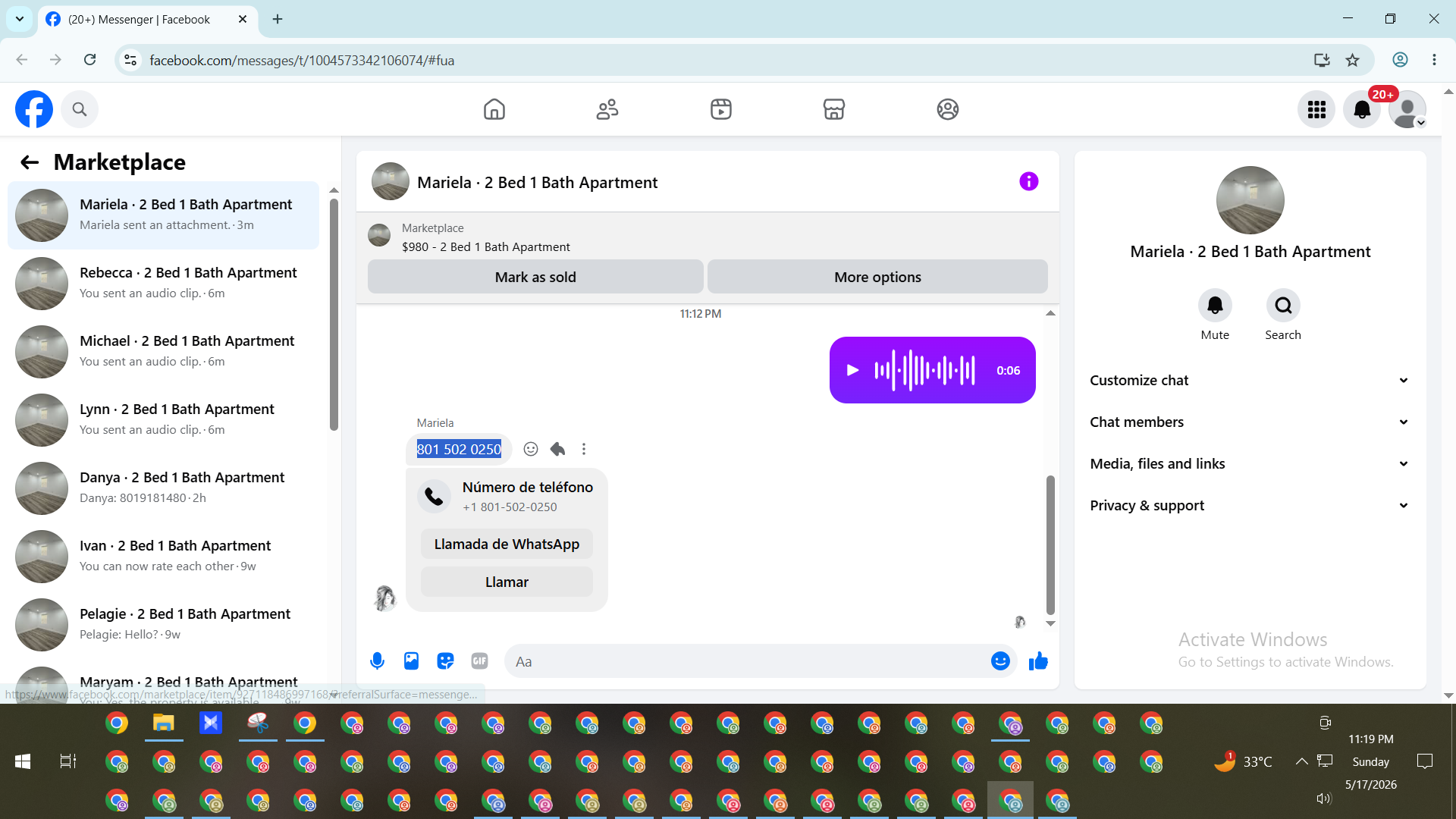Click the conversation list scrollbar

click(334, 315)
